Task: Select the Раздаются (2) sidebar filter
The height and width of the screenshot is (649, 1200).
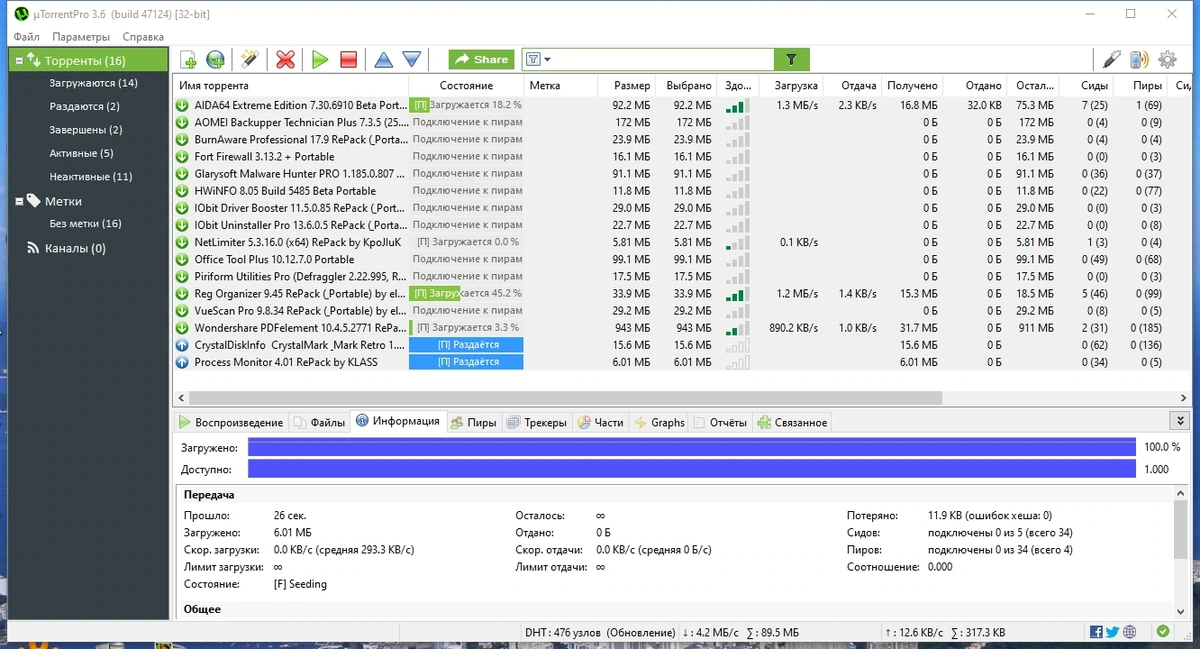Action: (x=84, y=106)
